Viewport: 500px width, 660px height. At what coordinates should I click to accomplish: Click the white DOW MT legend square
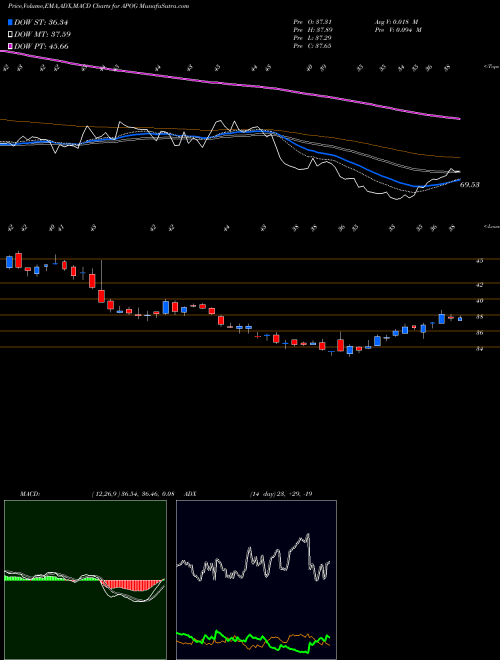(11, 34)
